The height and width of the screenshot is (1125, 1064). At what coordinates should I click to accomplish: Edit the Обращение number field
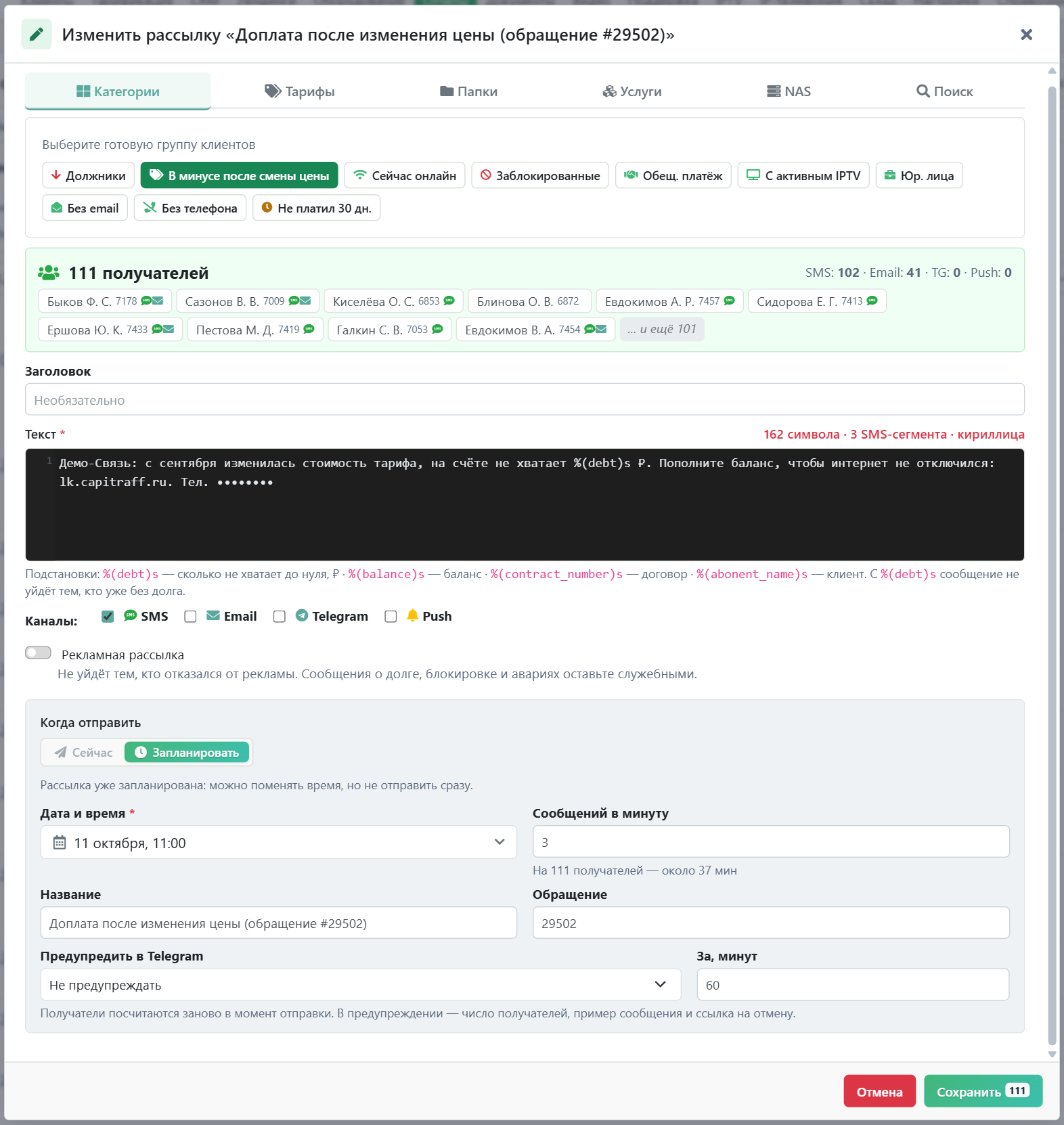[x=771, y=923]
